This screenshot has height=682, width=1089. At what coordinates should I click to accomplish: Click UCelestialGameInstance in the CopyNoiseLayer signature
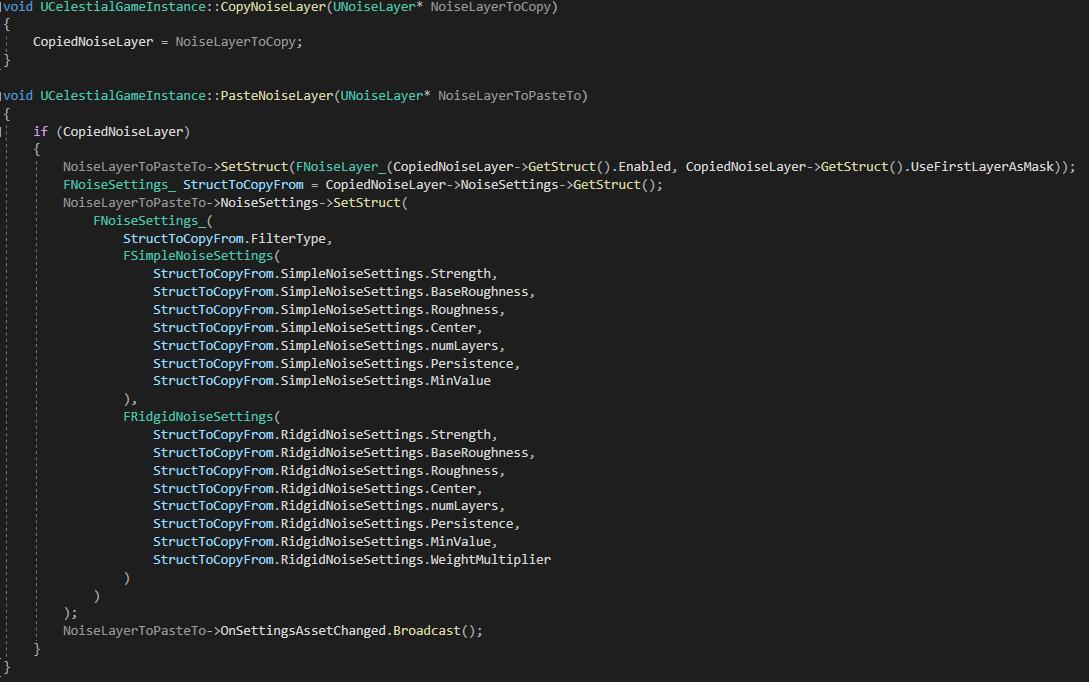(x=122, y=8)
